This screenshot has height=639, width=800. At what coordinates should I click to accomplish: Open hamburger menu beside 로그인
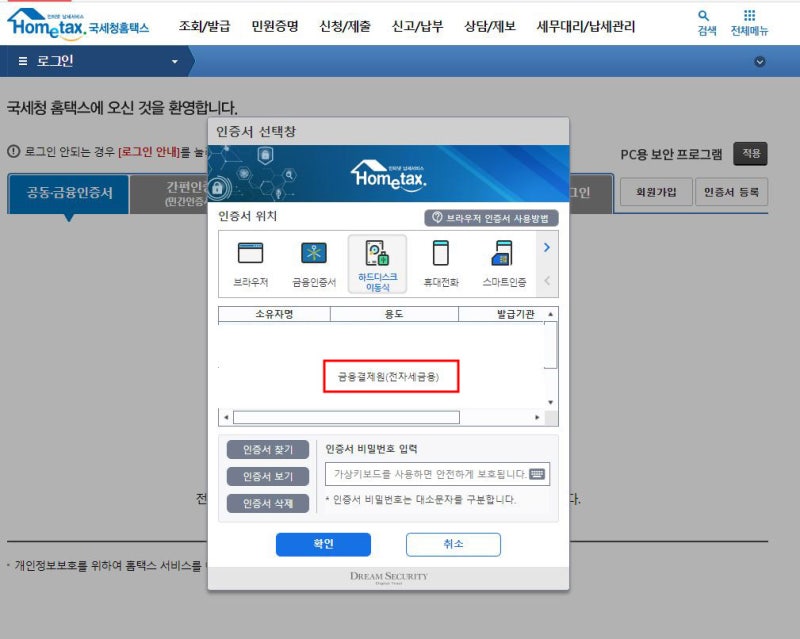[x=22, y=61]
